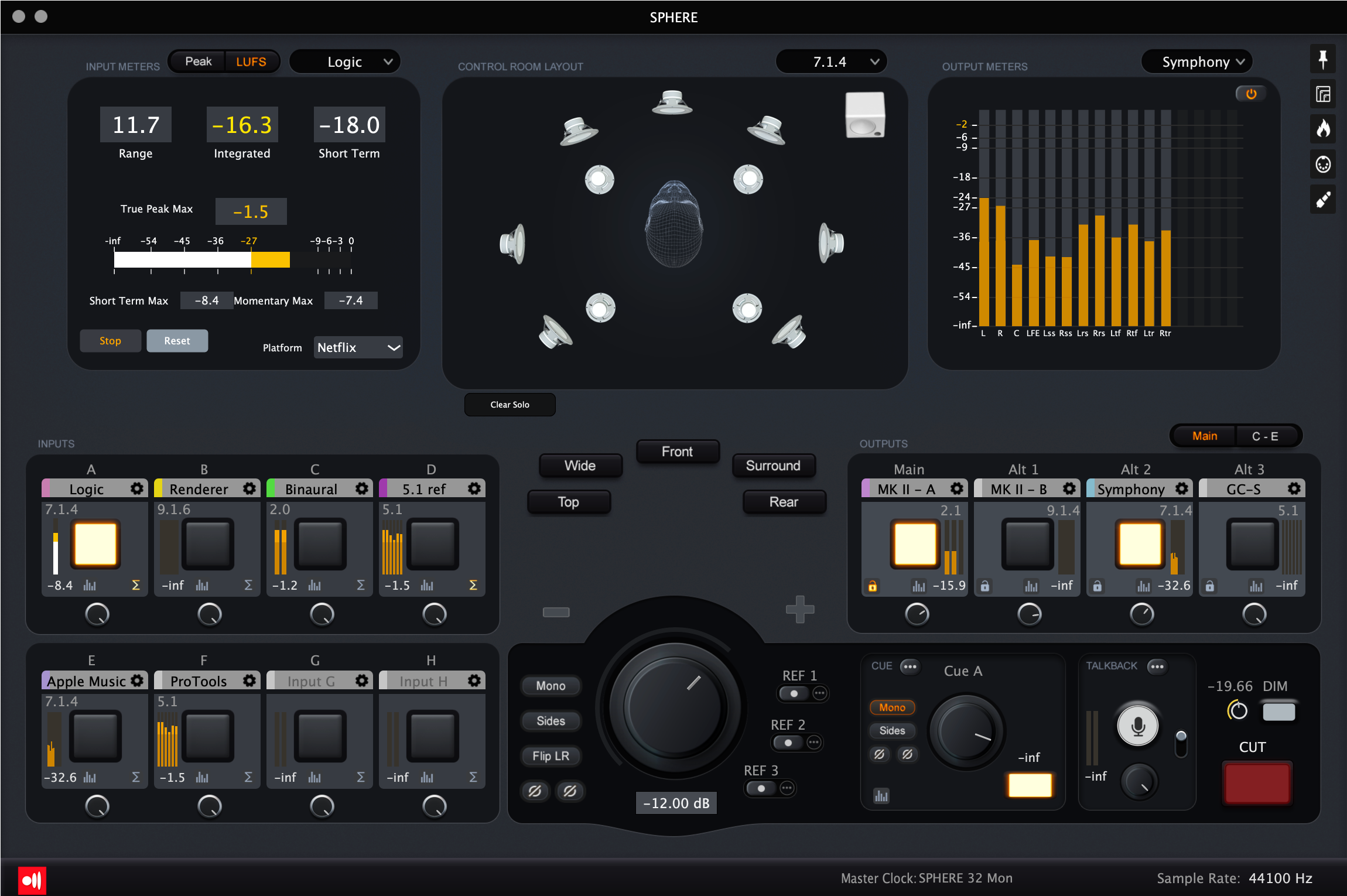Click the flame icon in the right sidebar
This screenshot has height=896, width=1347.
point(1324,128)
